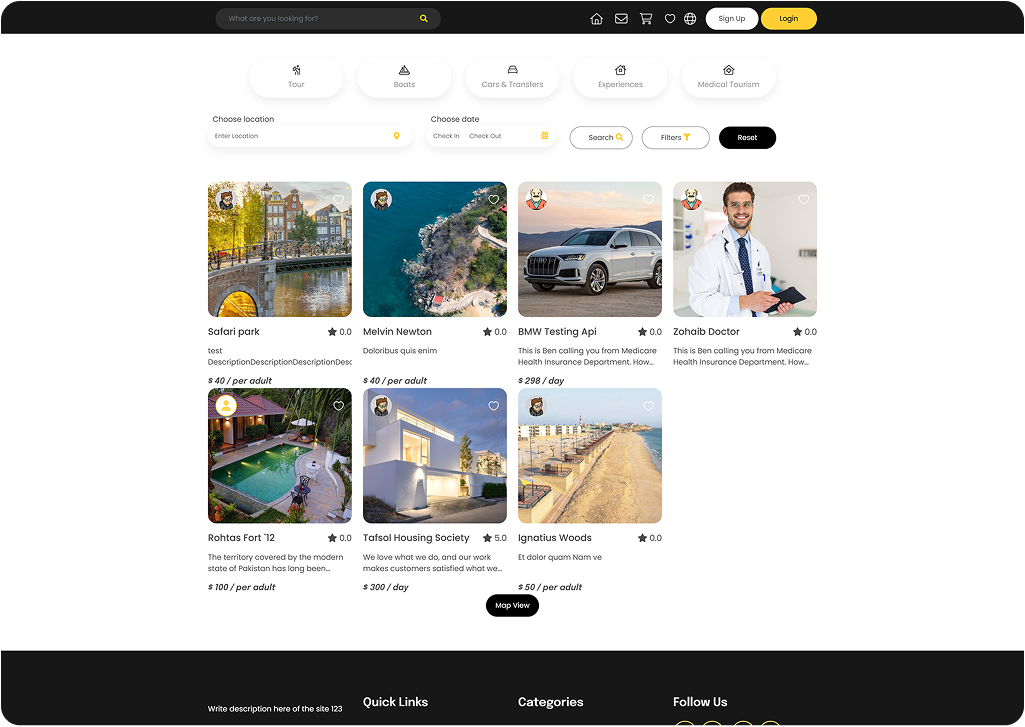Click the Map View button
Screen dimensions: 1025x727
tap(512, 605)
